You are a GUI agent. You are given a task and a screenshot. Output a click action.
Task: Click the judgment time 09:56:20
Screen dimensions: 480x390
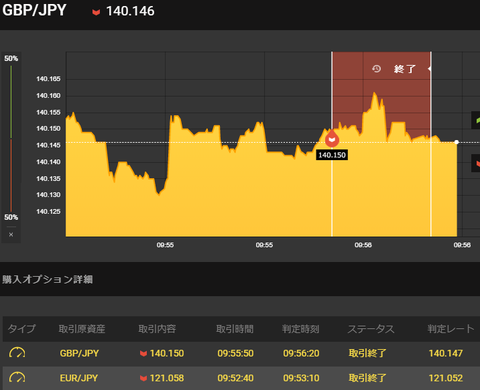(301, 353)
